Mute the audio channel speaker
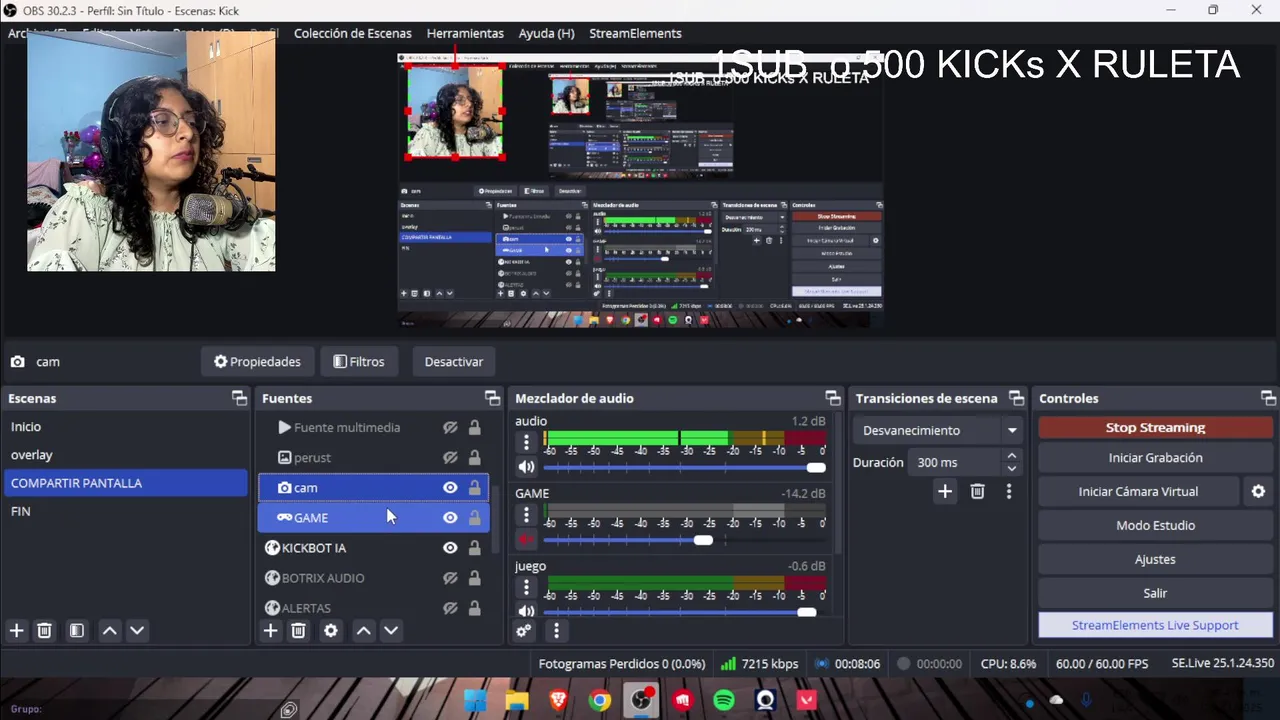Viewport: 1280px width, 720px height. [526, 467]
